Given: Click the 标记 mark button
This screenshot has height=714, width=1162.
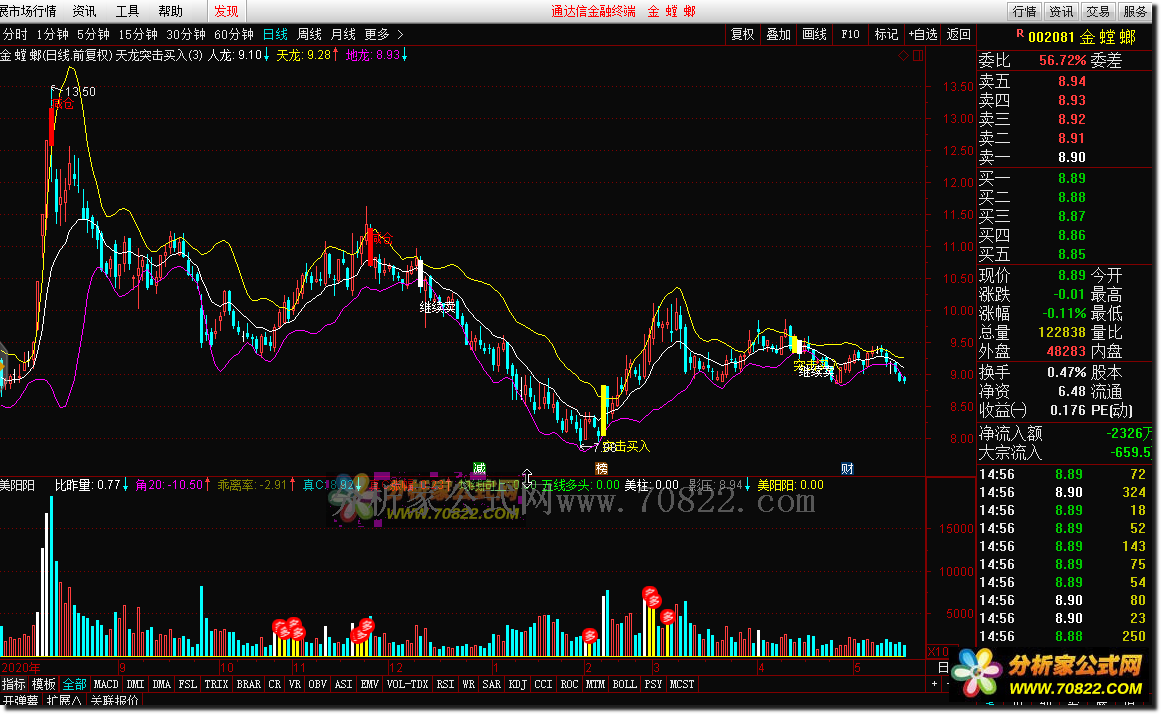Looking at the screenshot, I should click(x=886, y=34).
